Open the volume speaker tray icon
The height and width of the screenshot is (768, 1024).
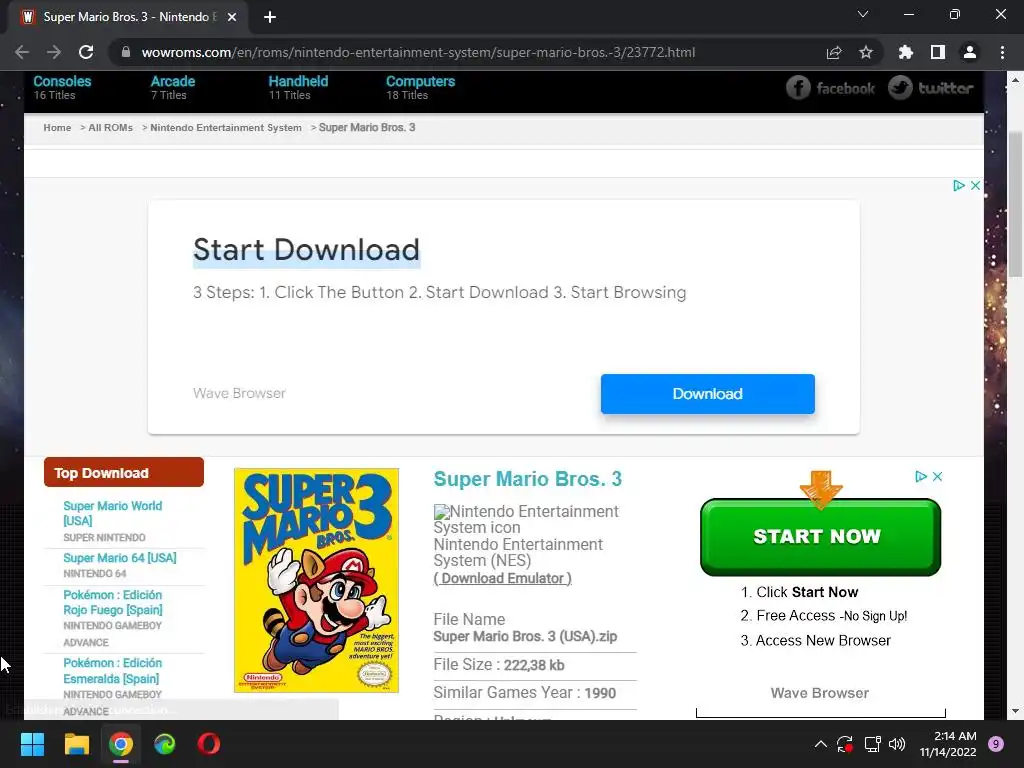(x=898, y=744)
